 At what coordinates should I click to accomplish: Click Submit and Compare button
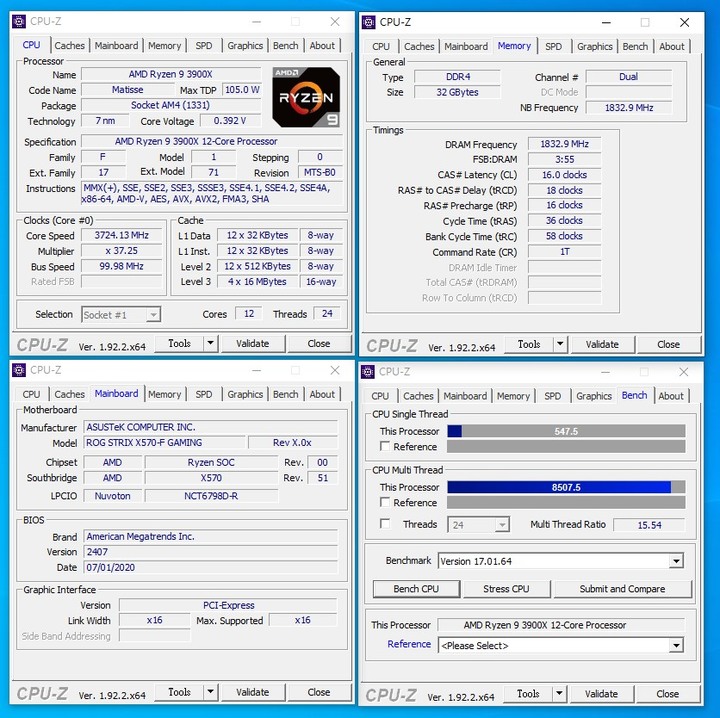[622, 589]
